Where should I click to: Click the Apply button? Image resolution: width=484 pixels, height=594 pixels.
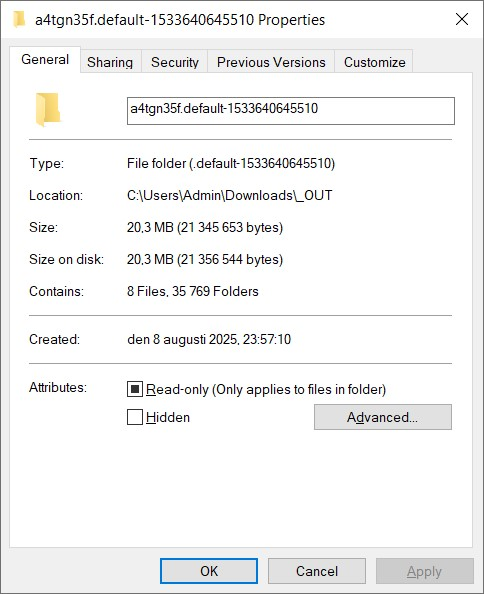click(425, 571)
